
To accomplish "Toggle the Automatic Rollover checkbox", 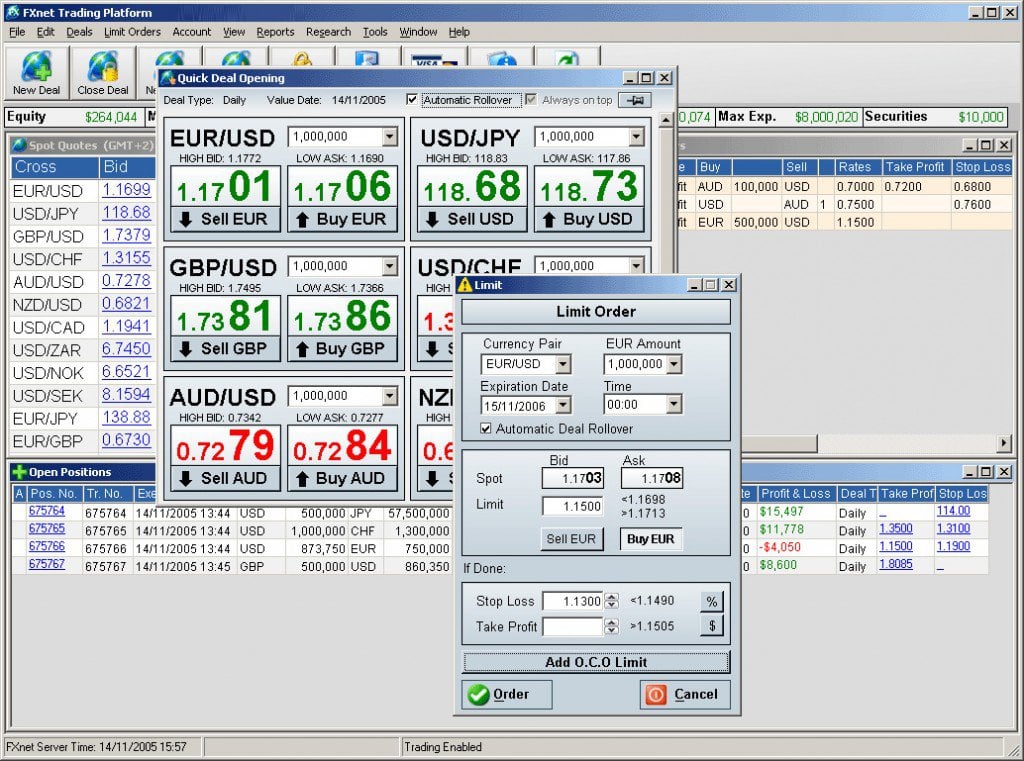I will point(411,100).
